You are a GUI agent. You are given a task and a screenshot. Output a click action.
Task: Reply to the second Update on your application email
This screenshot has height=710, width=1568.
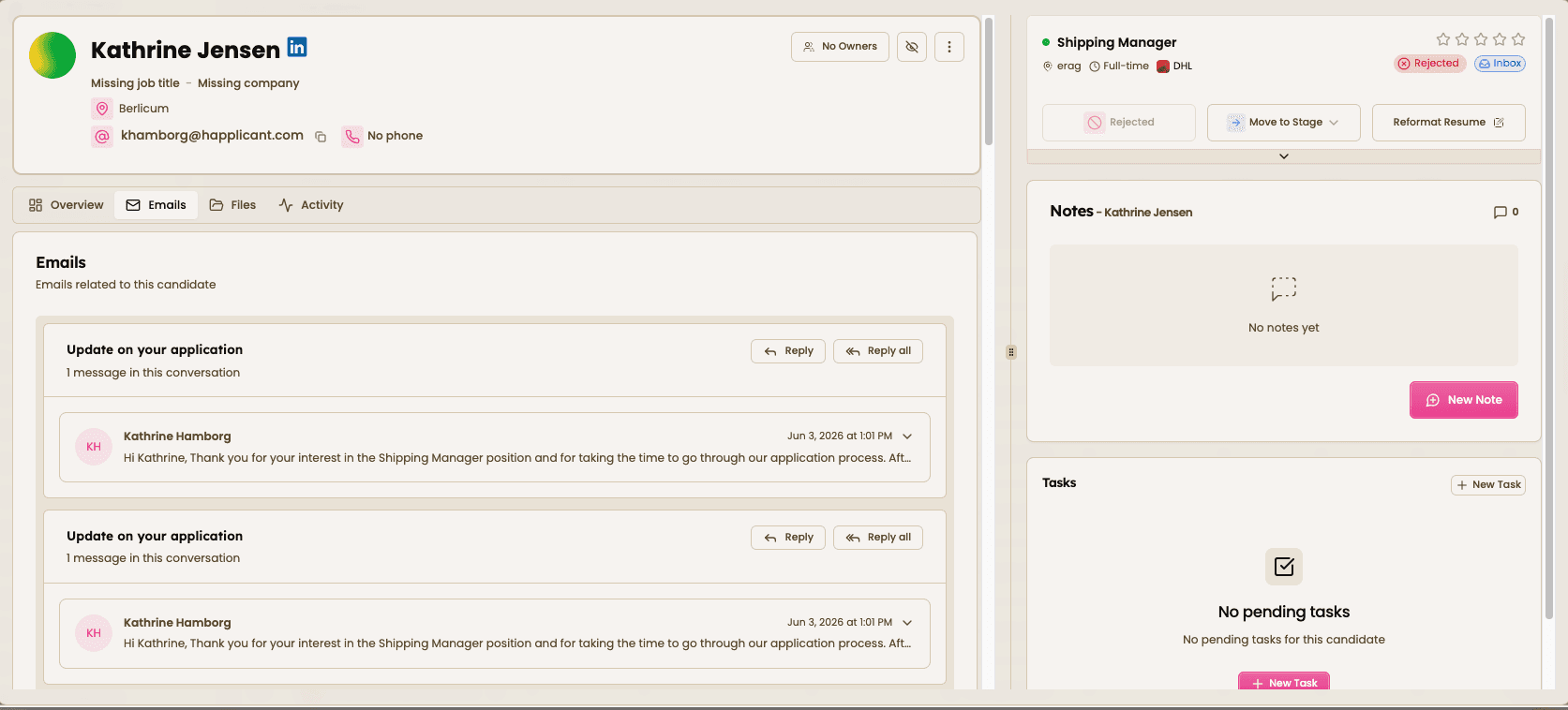coord(788,538)
